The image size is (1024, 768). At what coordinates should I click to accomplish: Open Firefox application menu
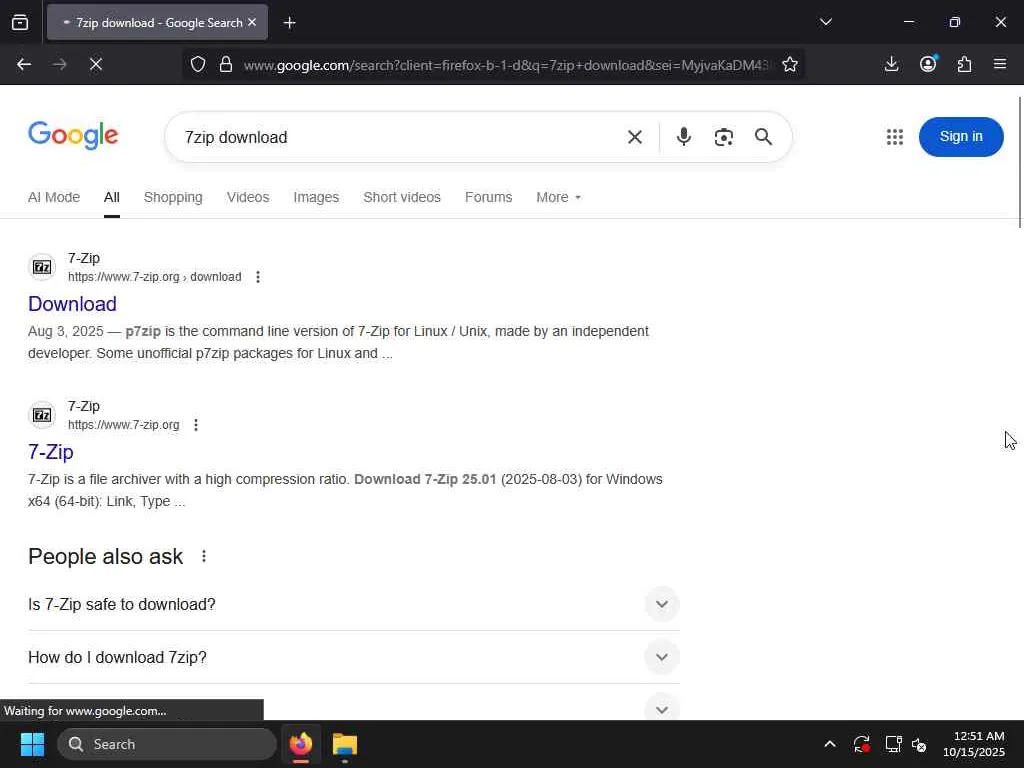click(x=1000, y=64)
